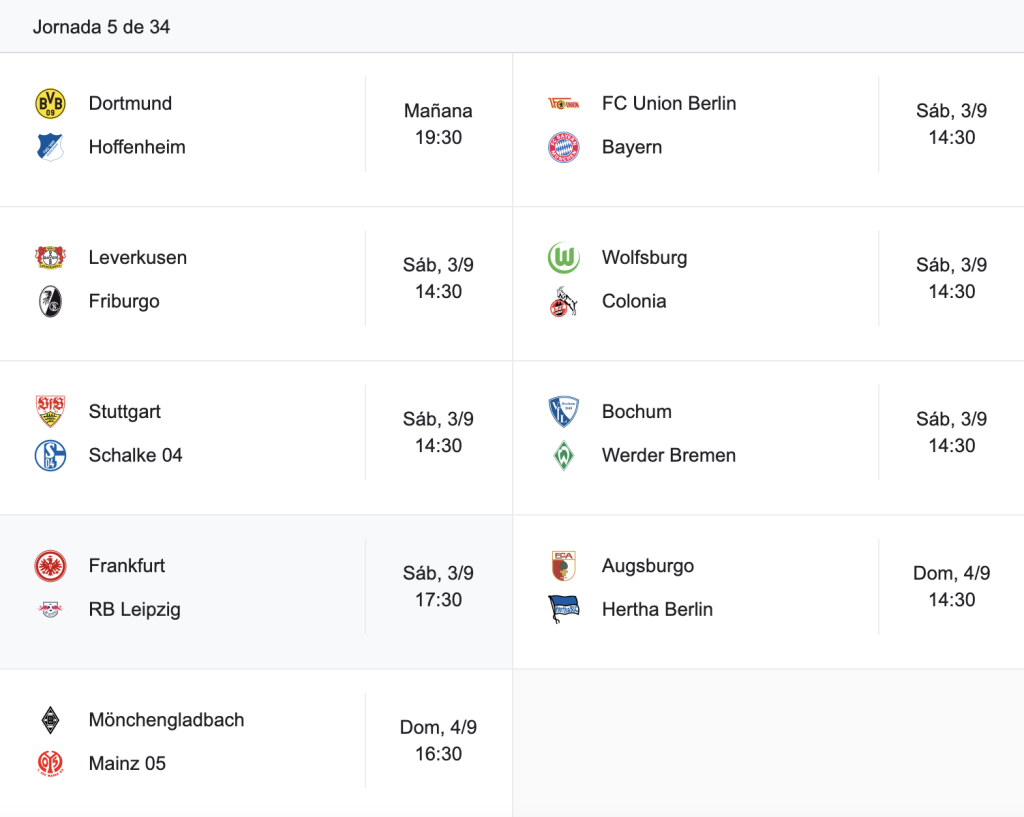Open the Stuttgart team name link
The image size is (1024, 817).
125,411
